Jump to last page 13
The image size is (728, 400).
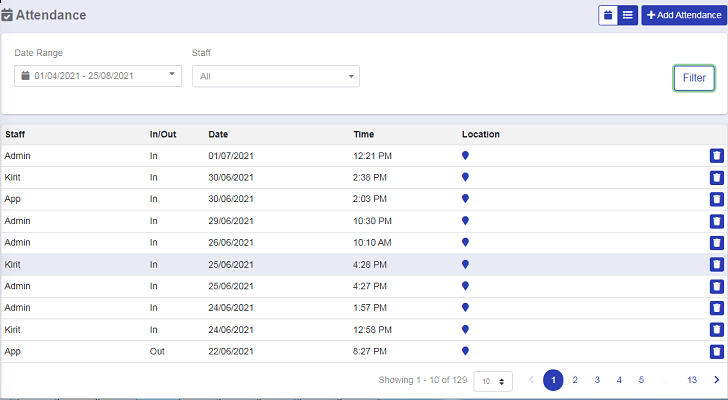click(x=692, y=380)
